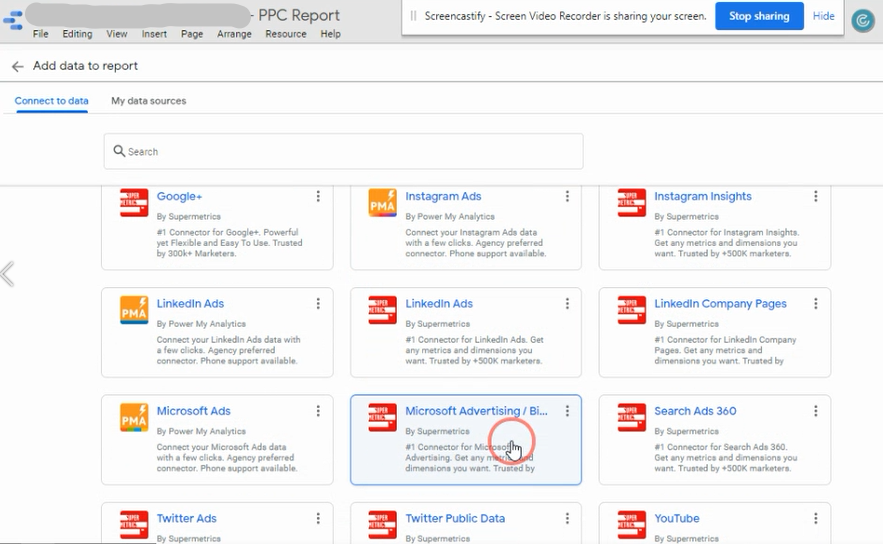Click the PPC Report title text
The width and height of the screenshot is (883, 544).
[299, 15]
